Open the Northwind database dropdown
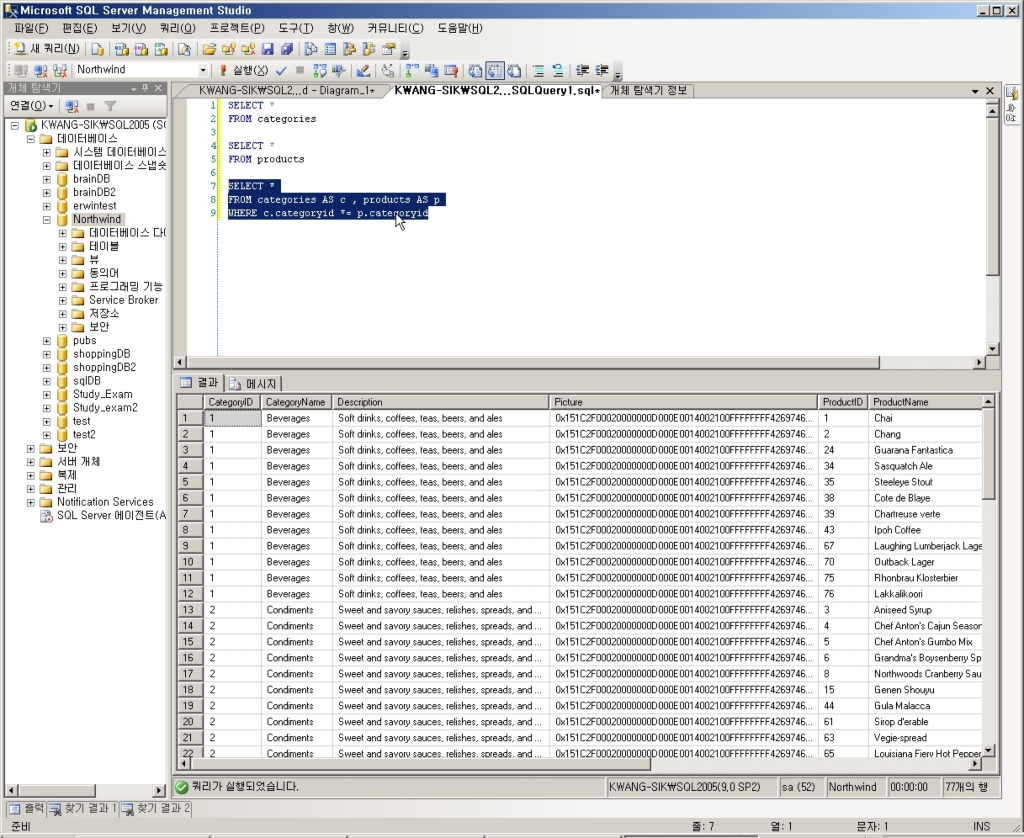 coord(202,70)
